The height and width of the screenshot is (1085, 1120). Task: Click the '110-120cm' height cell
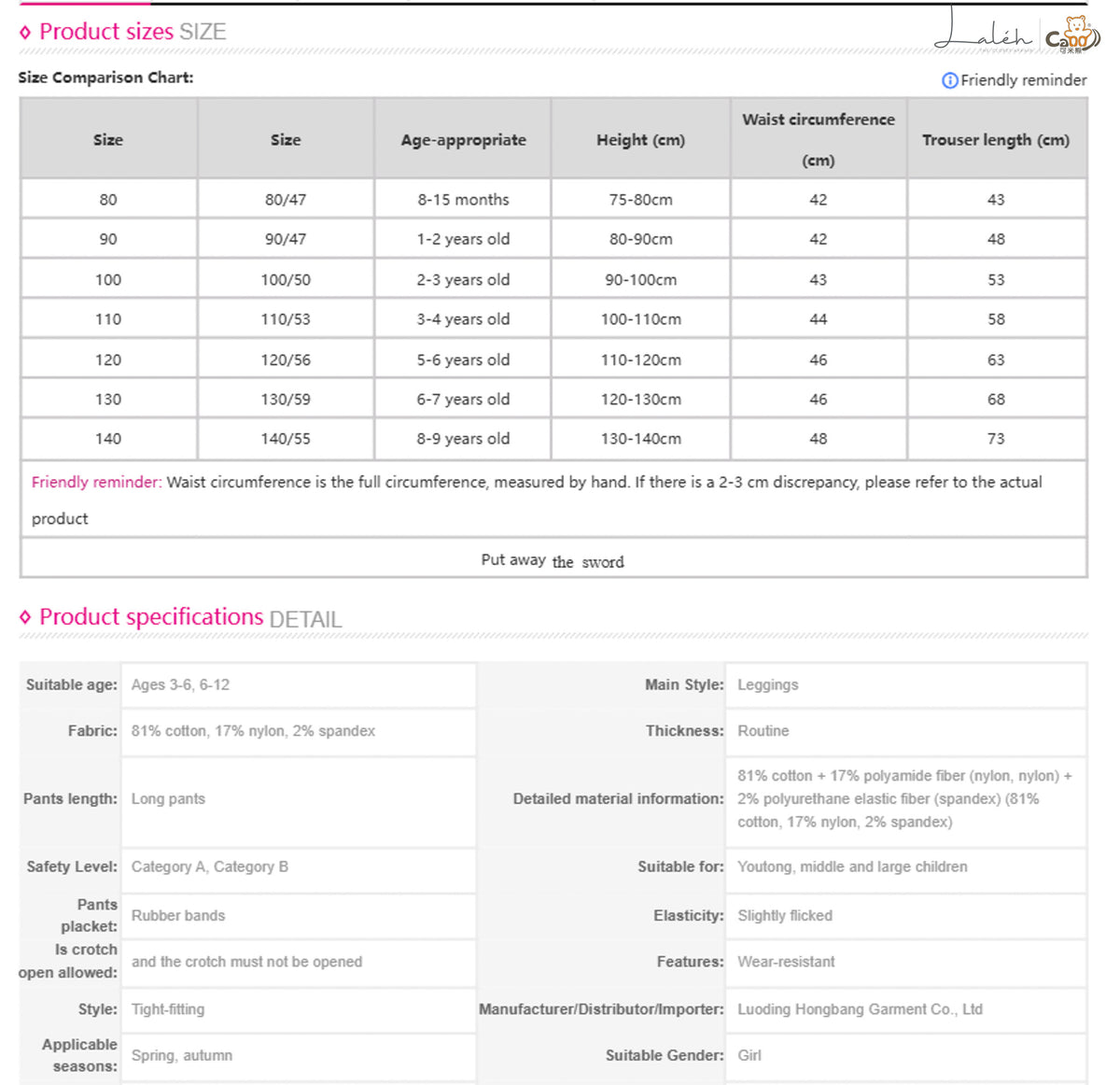click(640, 359)
